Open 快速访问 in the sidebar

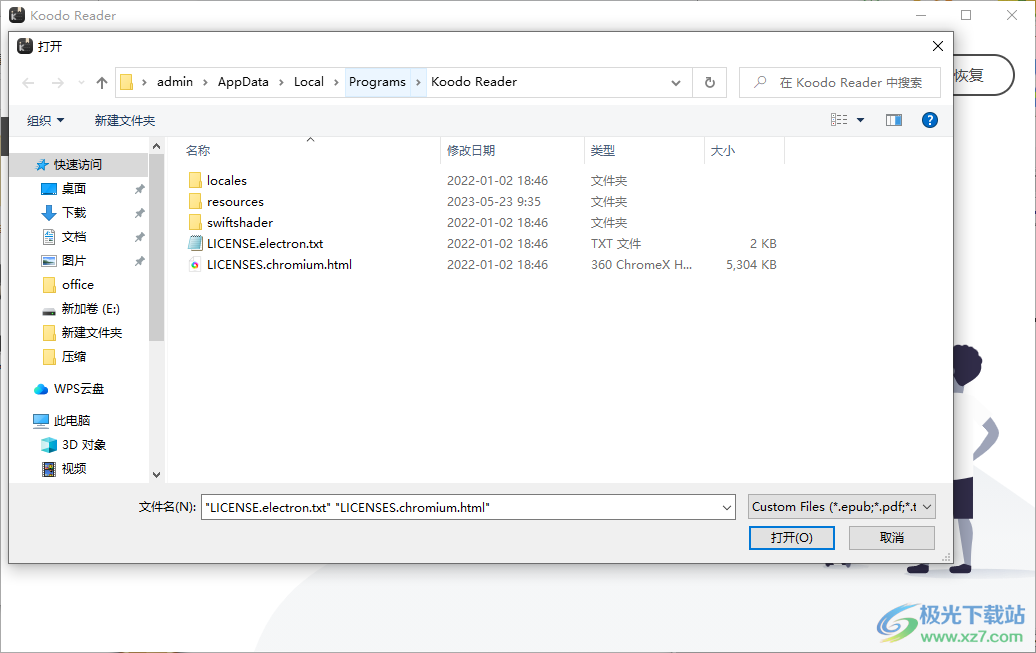coord(78,165)
